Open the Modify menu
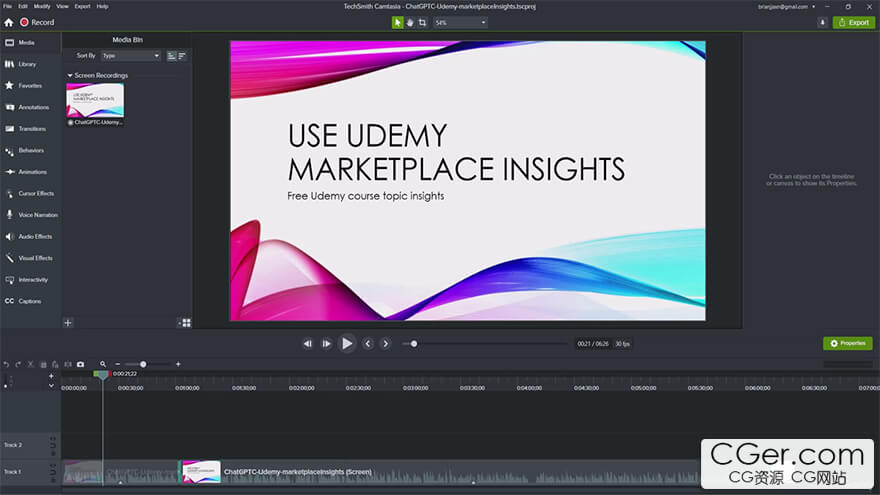 coord(42,6)
